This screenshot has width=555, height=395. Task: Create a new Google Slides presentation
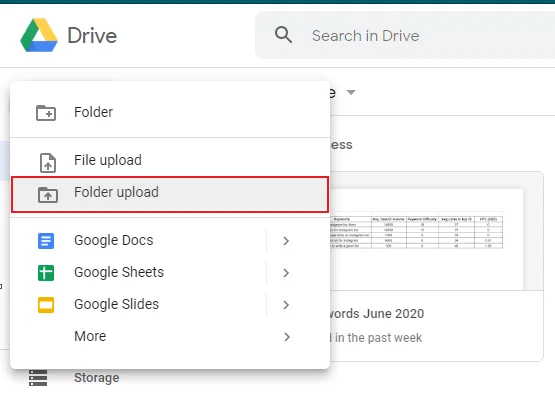pyautogui.click(x=138, y=304)
